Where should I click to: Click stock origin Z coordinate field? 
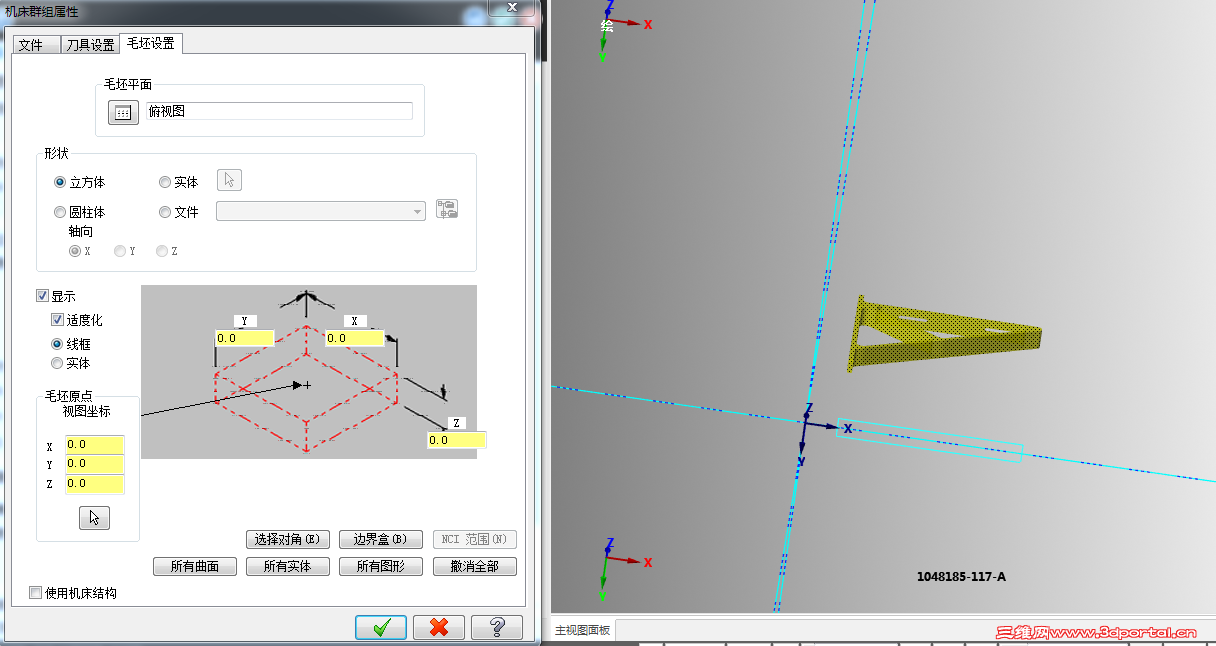(95, 484)
